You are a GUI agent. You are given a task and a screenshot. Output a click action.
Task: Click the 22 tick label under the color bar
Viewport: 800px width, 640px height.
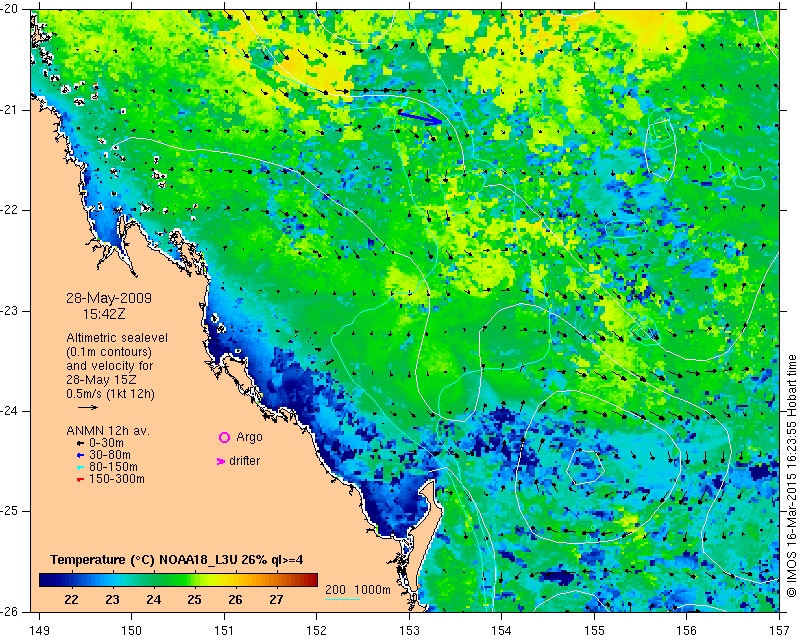pyautogui.click(x=71, y=600)
